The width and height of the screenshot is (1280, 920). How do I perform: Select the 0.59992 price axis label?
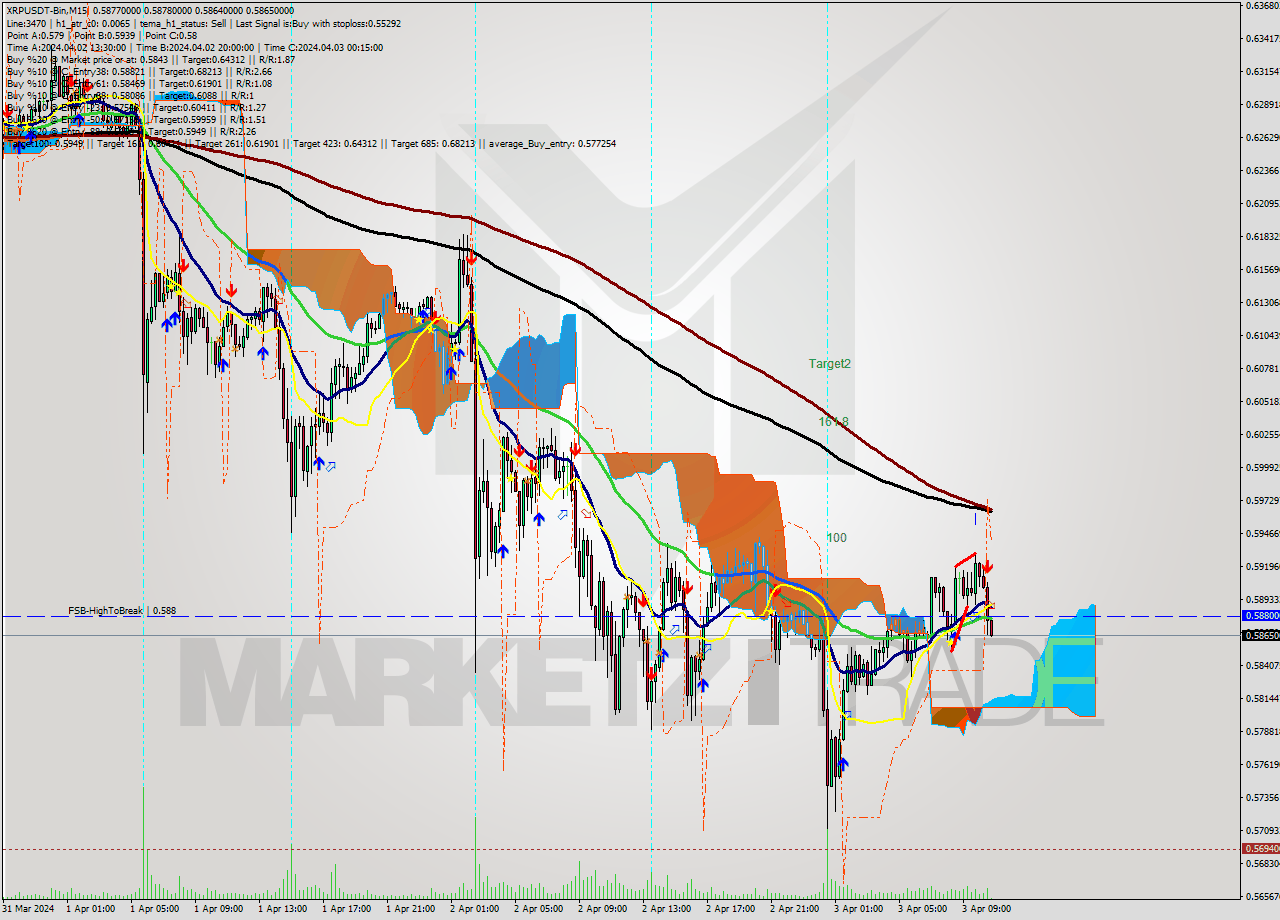coord(1262,467)
